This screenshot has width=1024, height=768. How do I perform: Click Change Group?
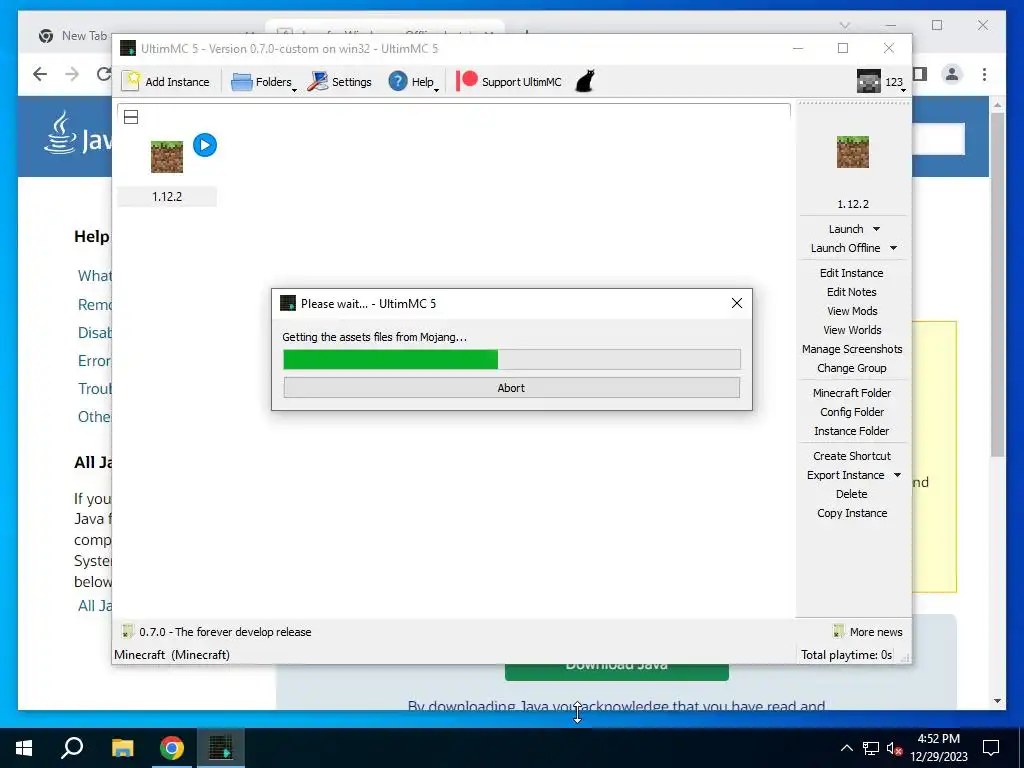[852, 368]
